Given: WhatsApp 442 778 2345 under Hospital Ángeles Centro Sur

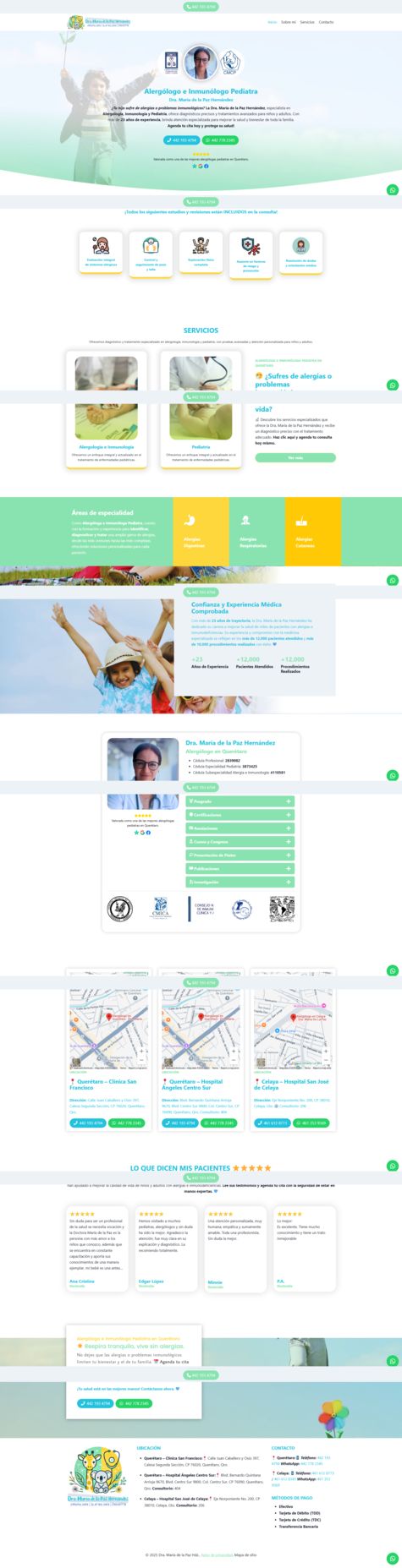Looking at the screenshot, I should (x=220, y=1123).
